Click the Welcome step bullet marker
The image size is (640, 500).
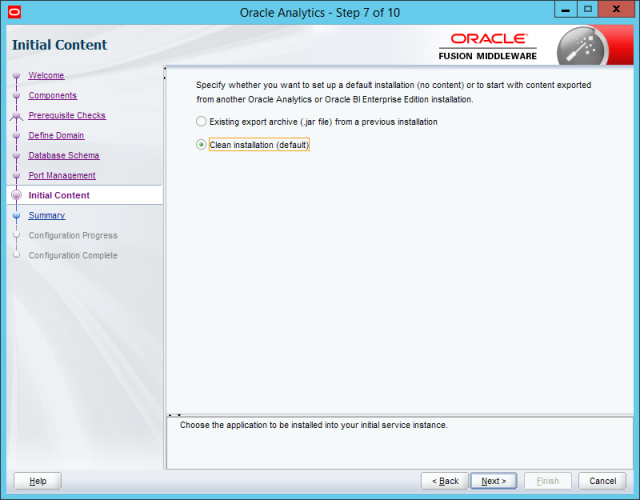point(16,76)
